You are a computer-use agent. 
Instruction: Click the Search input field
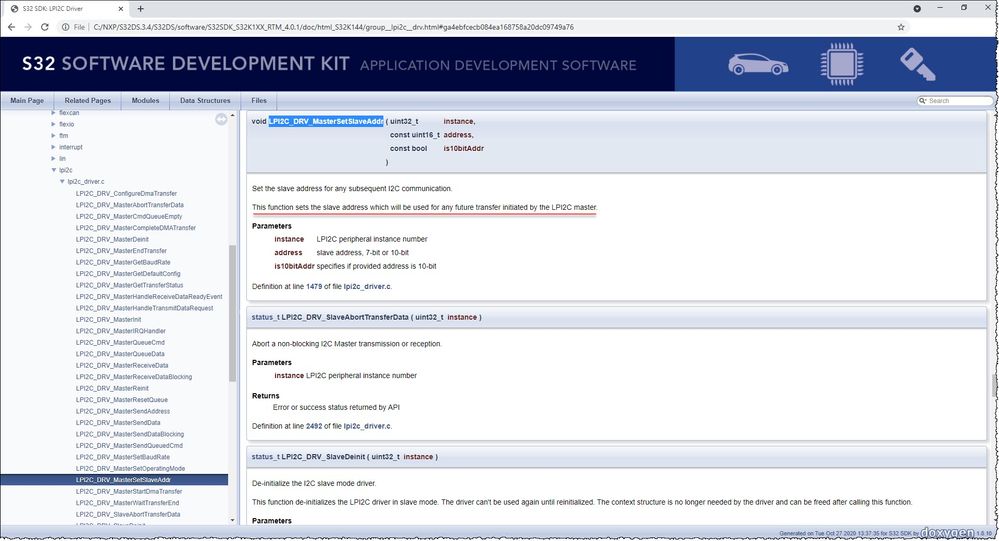pyautogui.click(x=959, y=101)
